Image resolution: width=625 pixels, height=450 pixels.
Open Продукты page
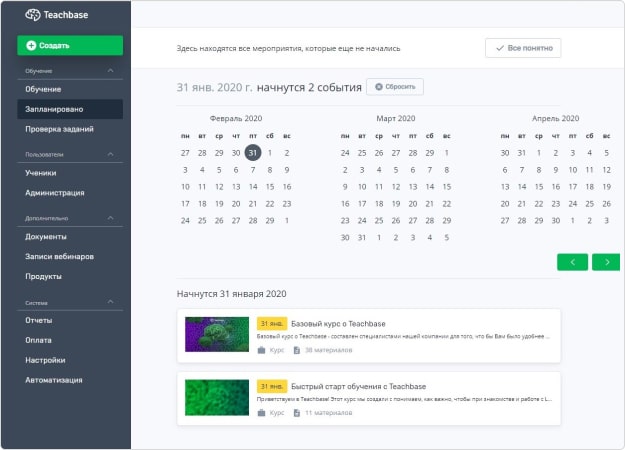click(x=70, y=276)
